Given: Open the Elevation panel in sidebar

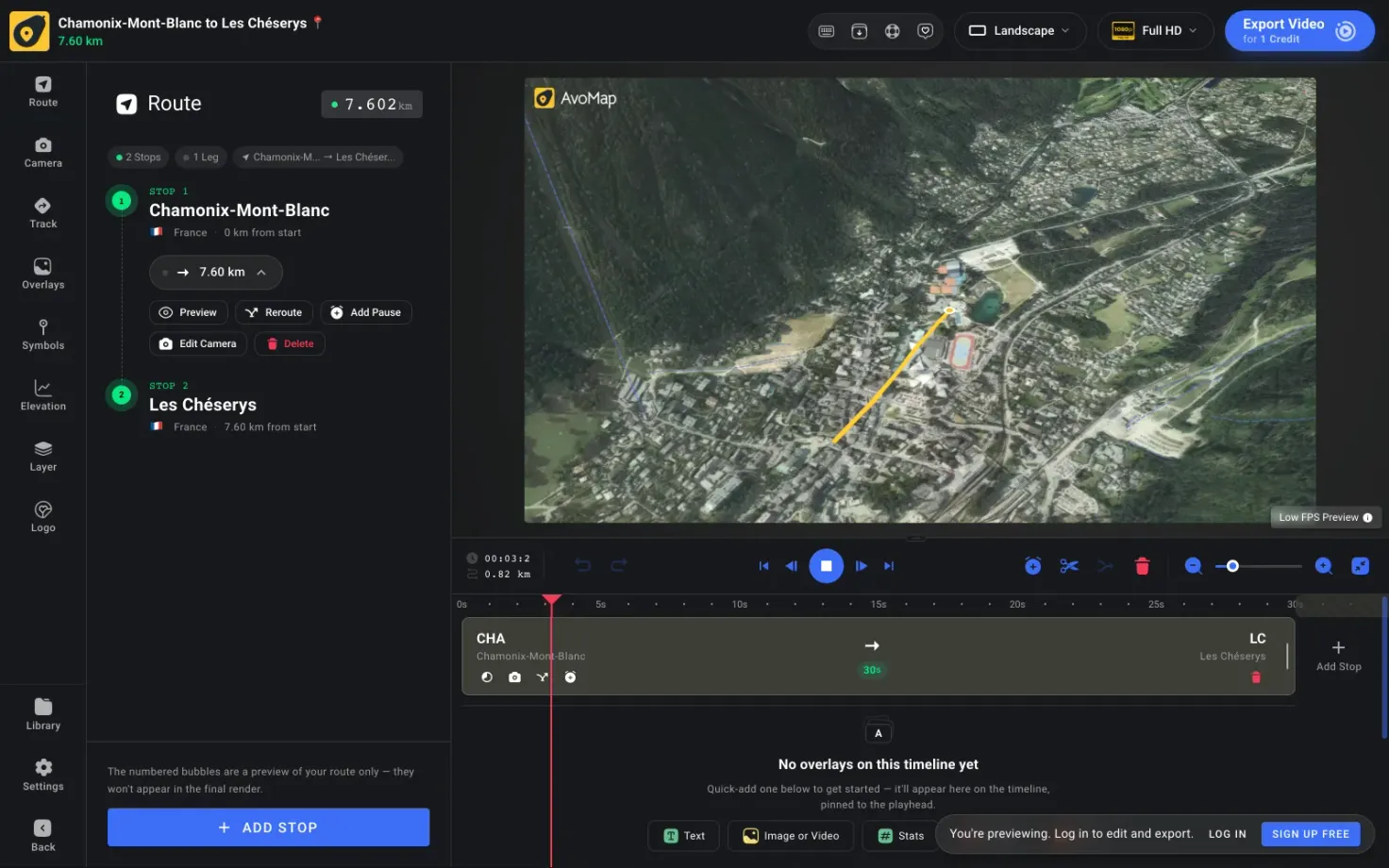Looking at the screenshot, I should click(42, 395).
